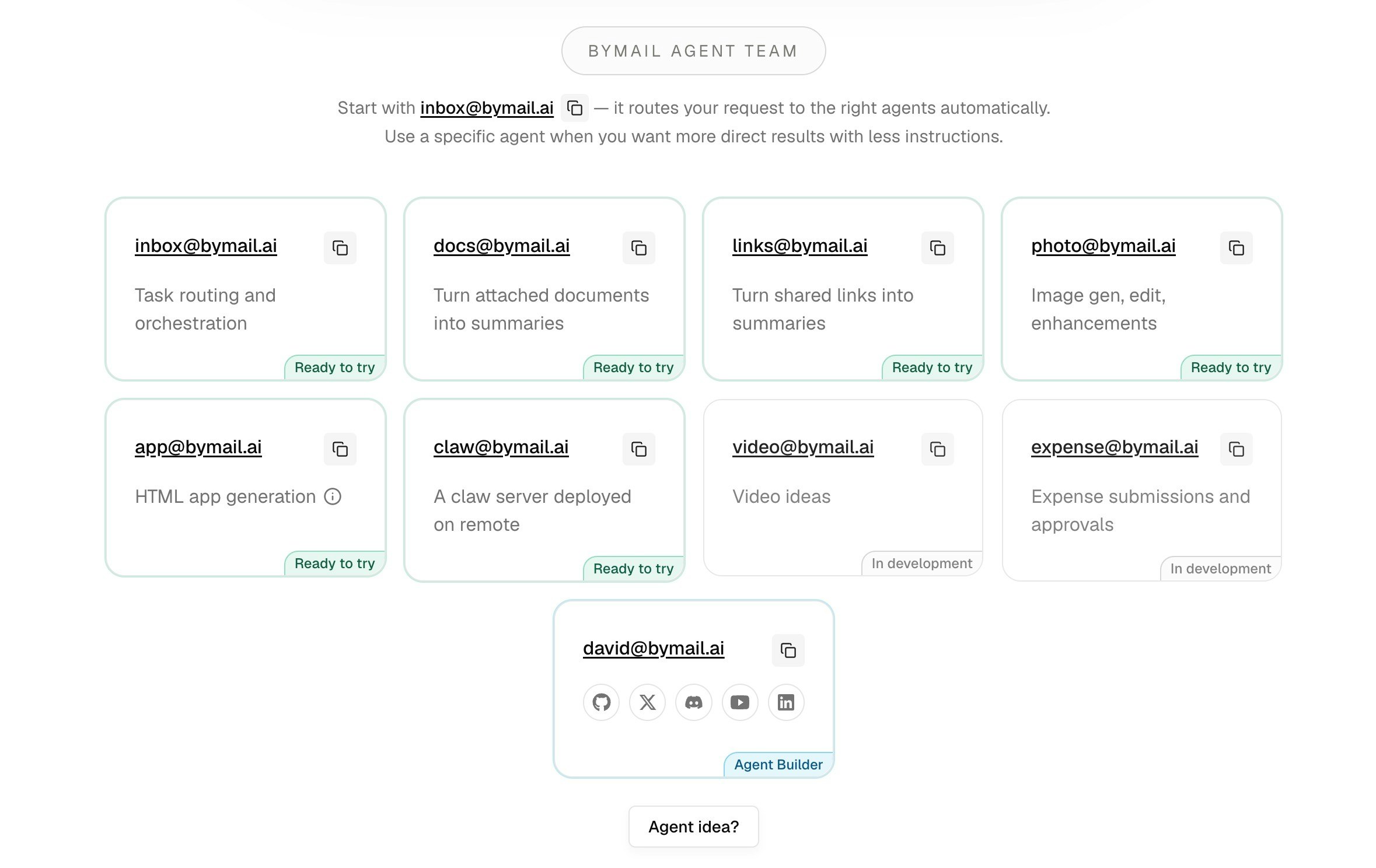This screenshot has height=868, width=1376.
Task: Open the LinkedIn icon under david@bymail.ai
Action: 785,702
